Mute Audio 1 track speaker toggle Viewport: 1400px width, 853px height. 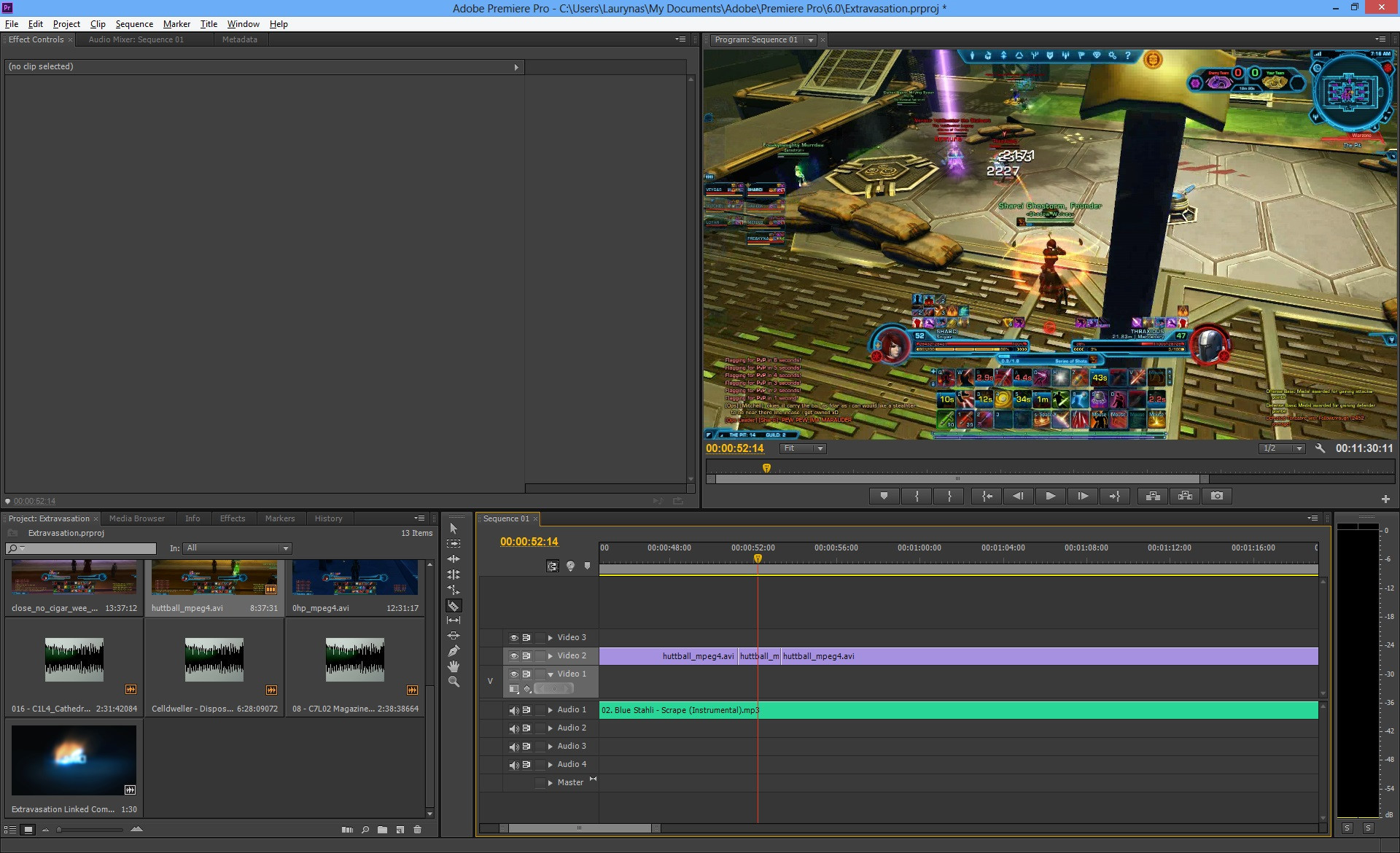point(513,710)
